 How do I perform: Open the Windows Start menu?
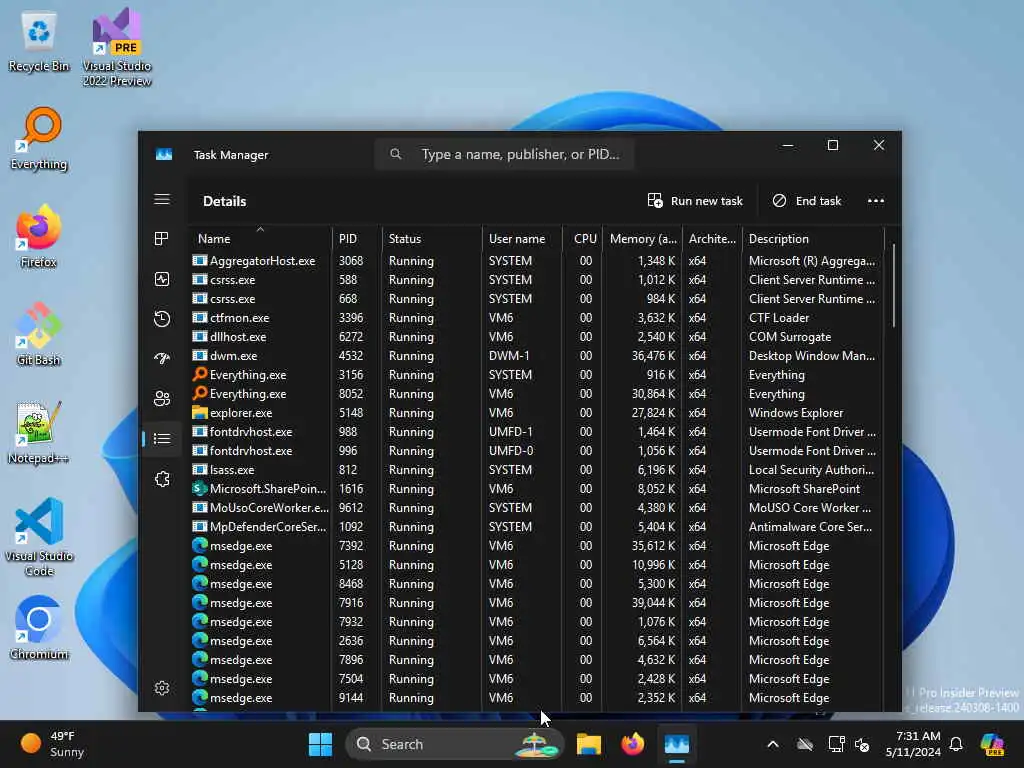[x=320, y=744]
